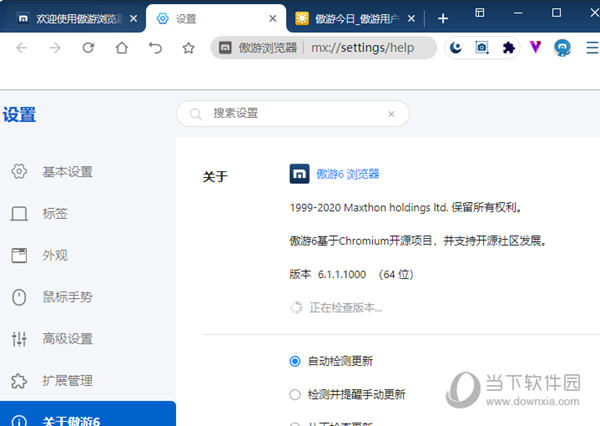Switch to the 欢迎使用傲游浏览器 tab

(x=73, y=18)
